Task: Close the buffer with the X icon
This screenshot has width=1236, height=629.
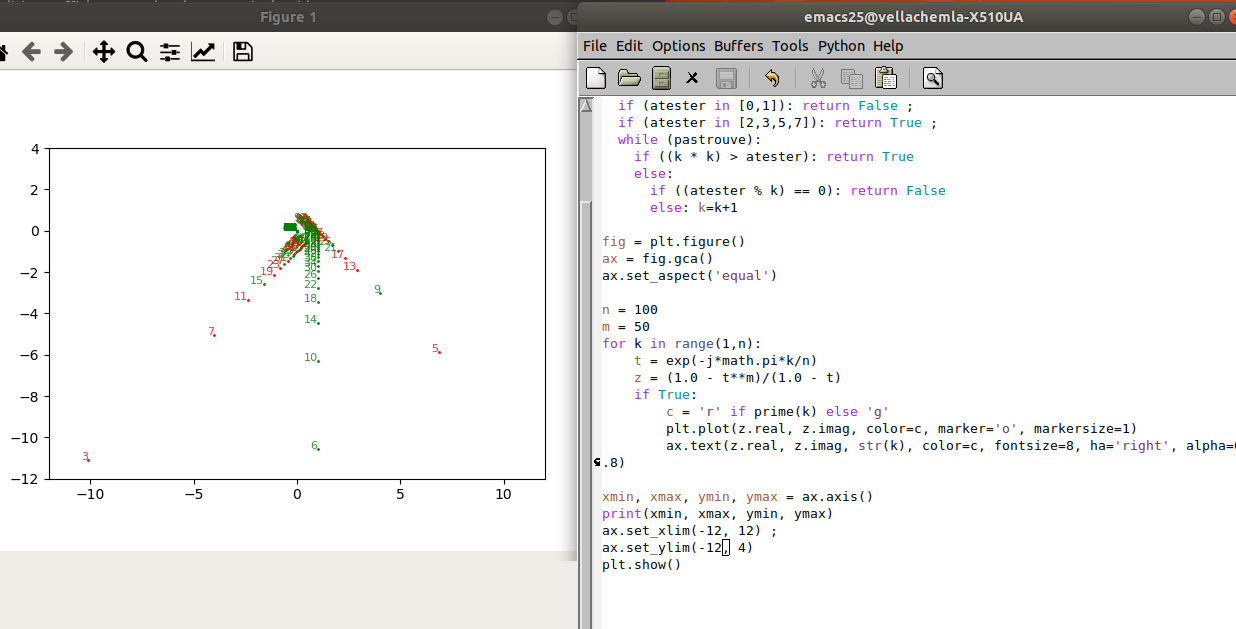Action: (692, 78)
